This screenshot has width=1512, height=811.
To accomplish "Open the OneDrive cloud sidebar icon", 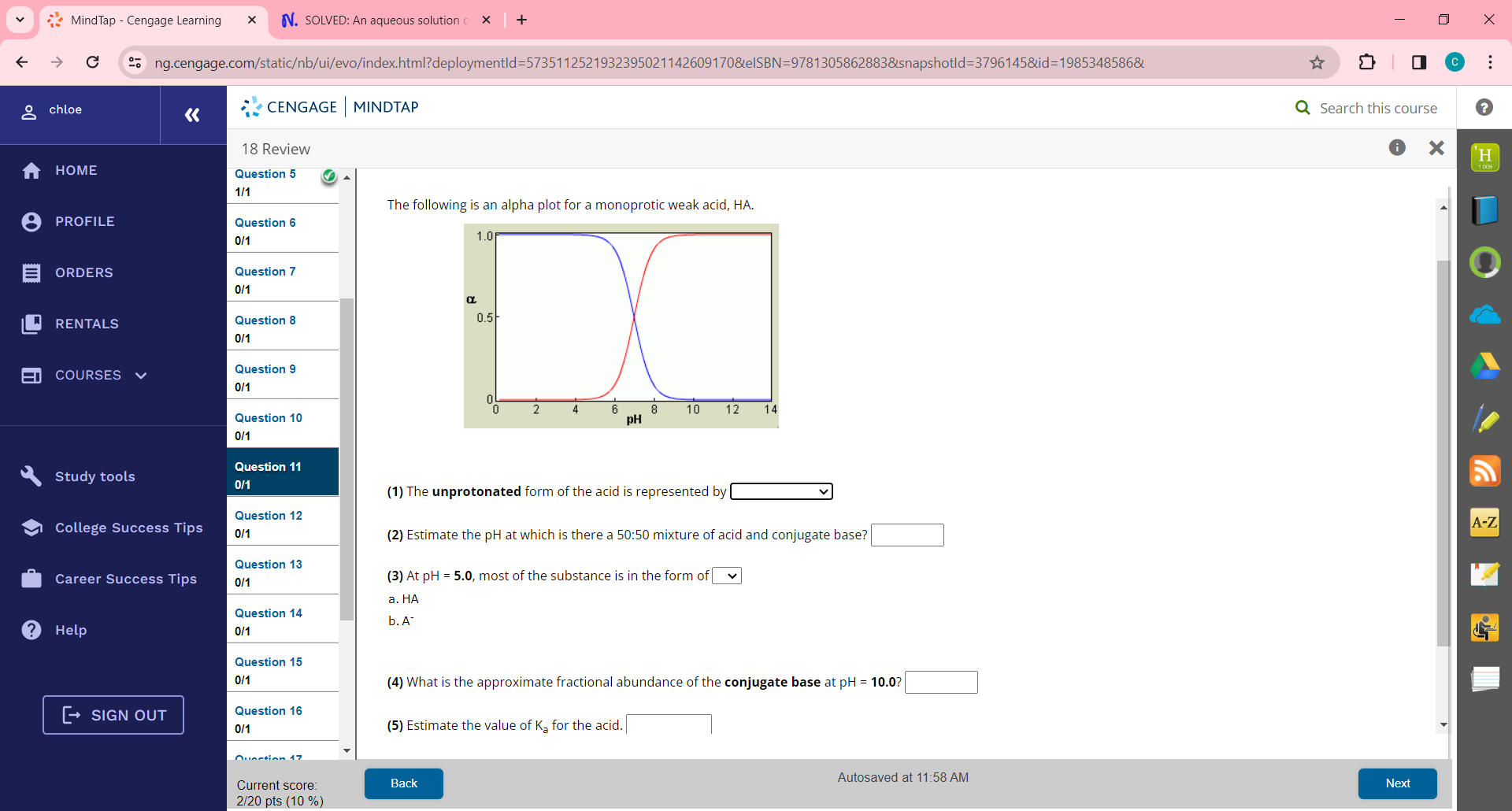I will tap(1486, 315).
